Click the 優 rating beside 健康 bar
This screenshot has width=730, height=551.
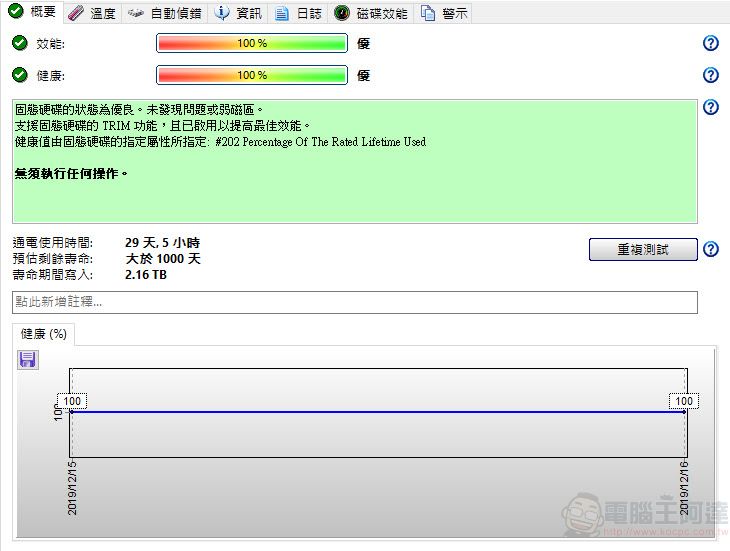pyautogui.click(x=364, y=75)
